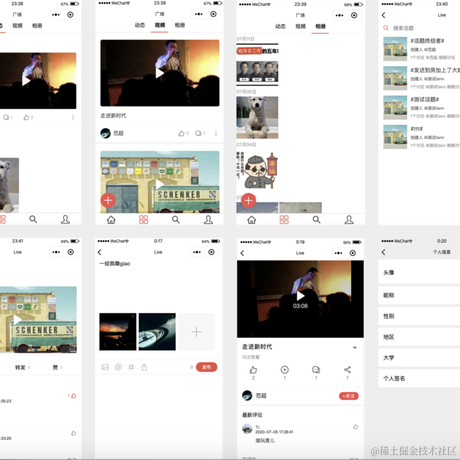The height and width of the screenshot is (460, 460).
Task: Go back from the 一给我嘞giao compose screen
Action: (x=99, y=252)
